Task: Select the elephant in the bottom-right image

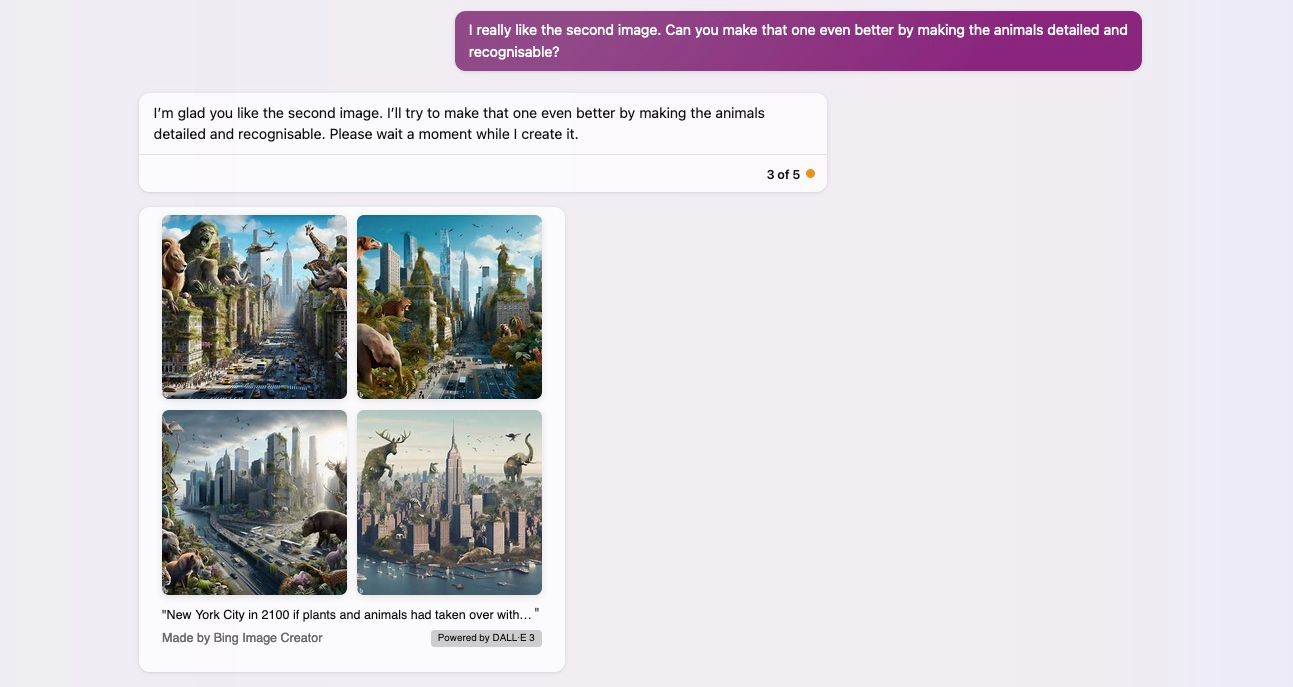Action: point(518,466)
